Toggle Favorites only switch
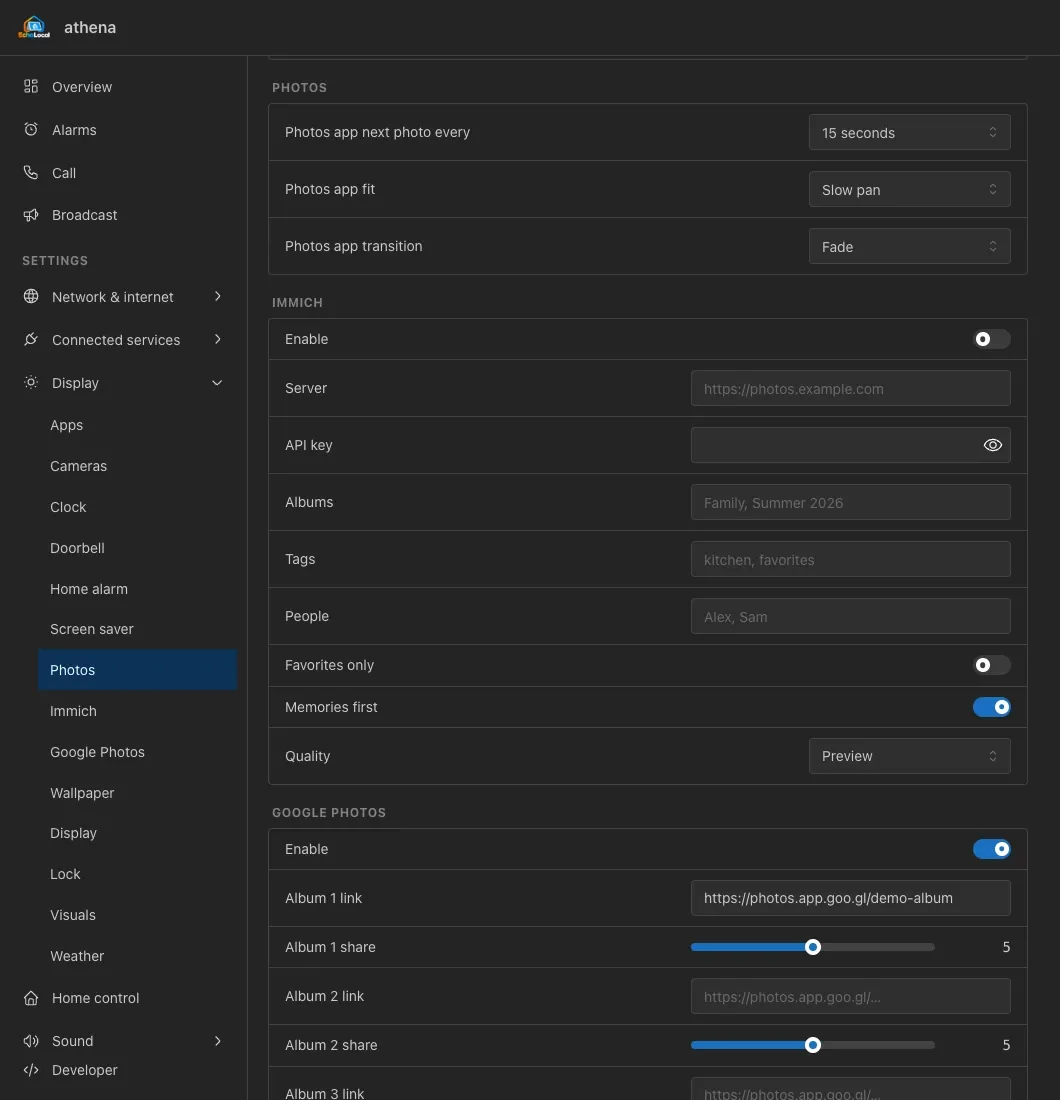The height and width of the screenshot is (1100, 1060). tap(992, 665)
